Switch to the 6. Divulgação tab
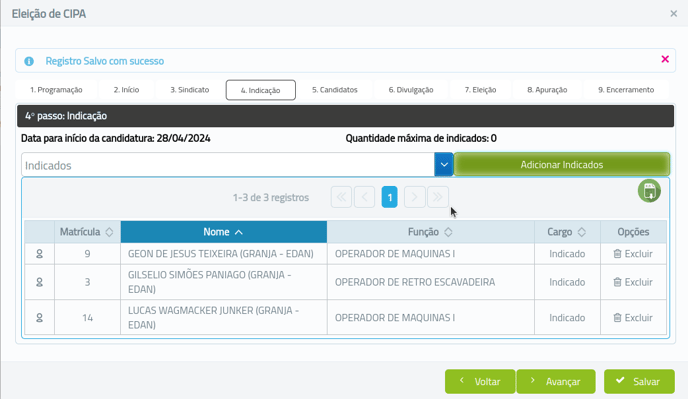The width and height of the screenshot is (688, 399). (411, 90)
